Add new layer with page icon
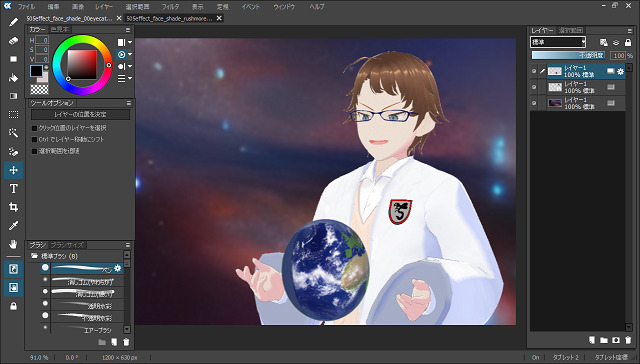Screen dimensions: 640x364 tap(592, 340)
